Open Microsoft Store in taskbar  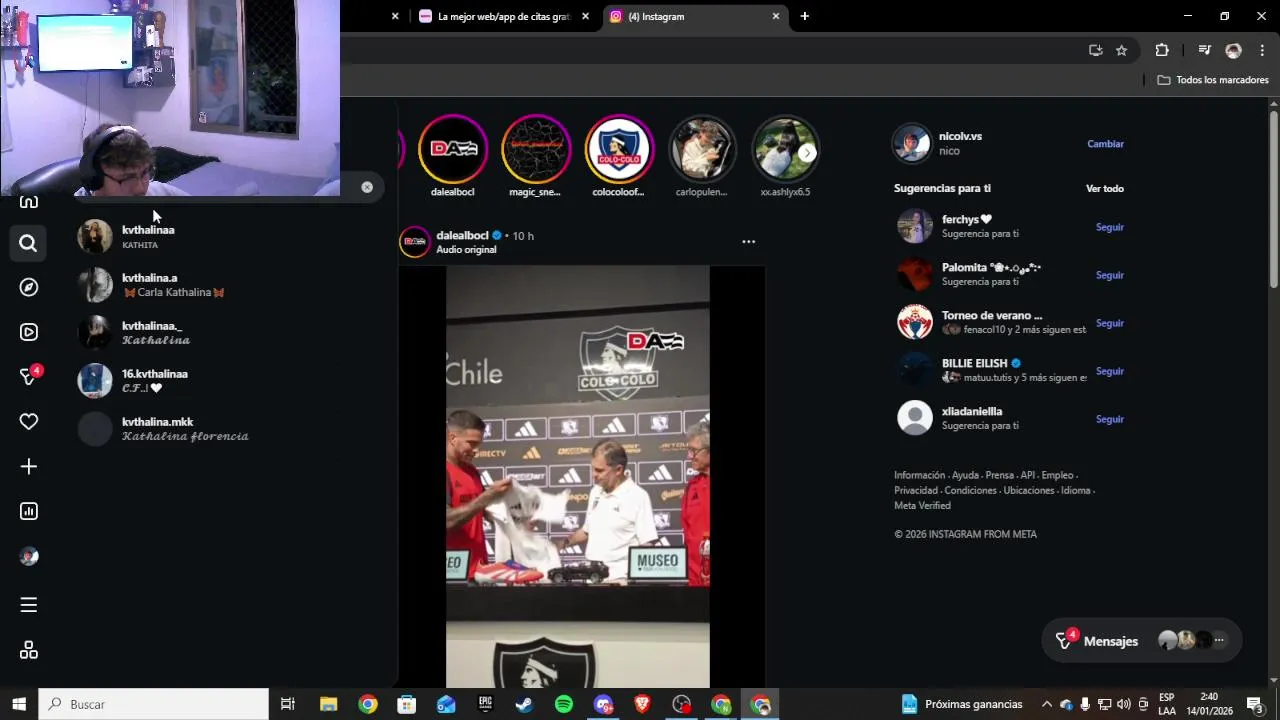click(x=407, y=704)
